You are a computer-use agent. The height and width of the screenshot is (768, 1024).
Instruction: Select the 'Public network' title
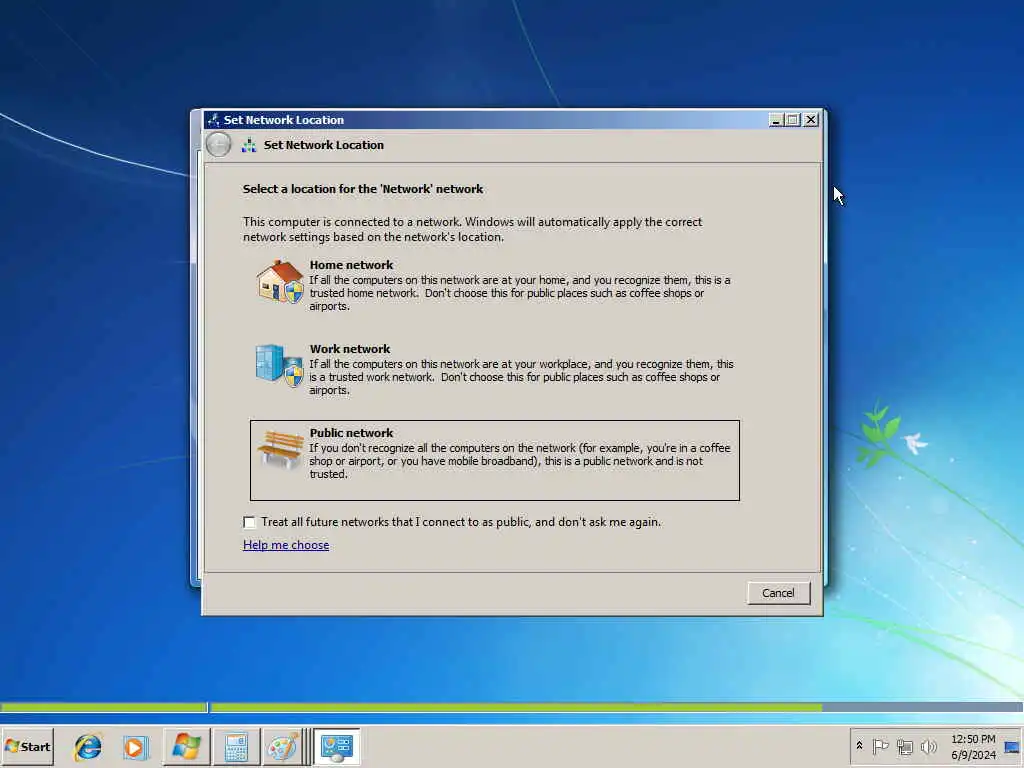coord(351,432)
